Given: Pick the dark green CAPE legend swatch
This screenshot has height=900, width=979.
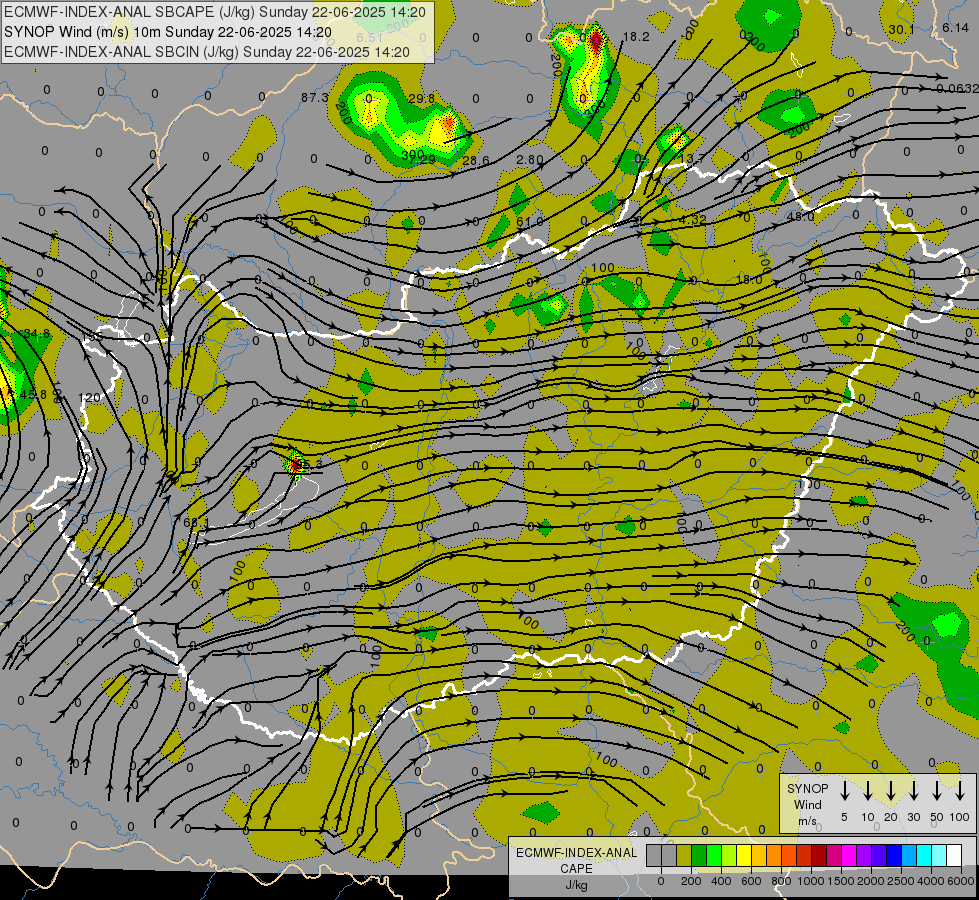Looking at the screenshot, I should 699,856.
